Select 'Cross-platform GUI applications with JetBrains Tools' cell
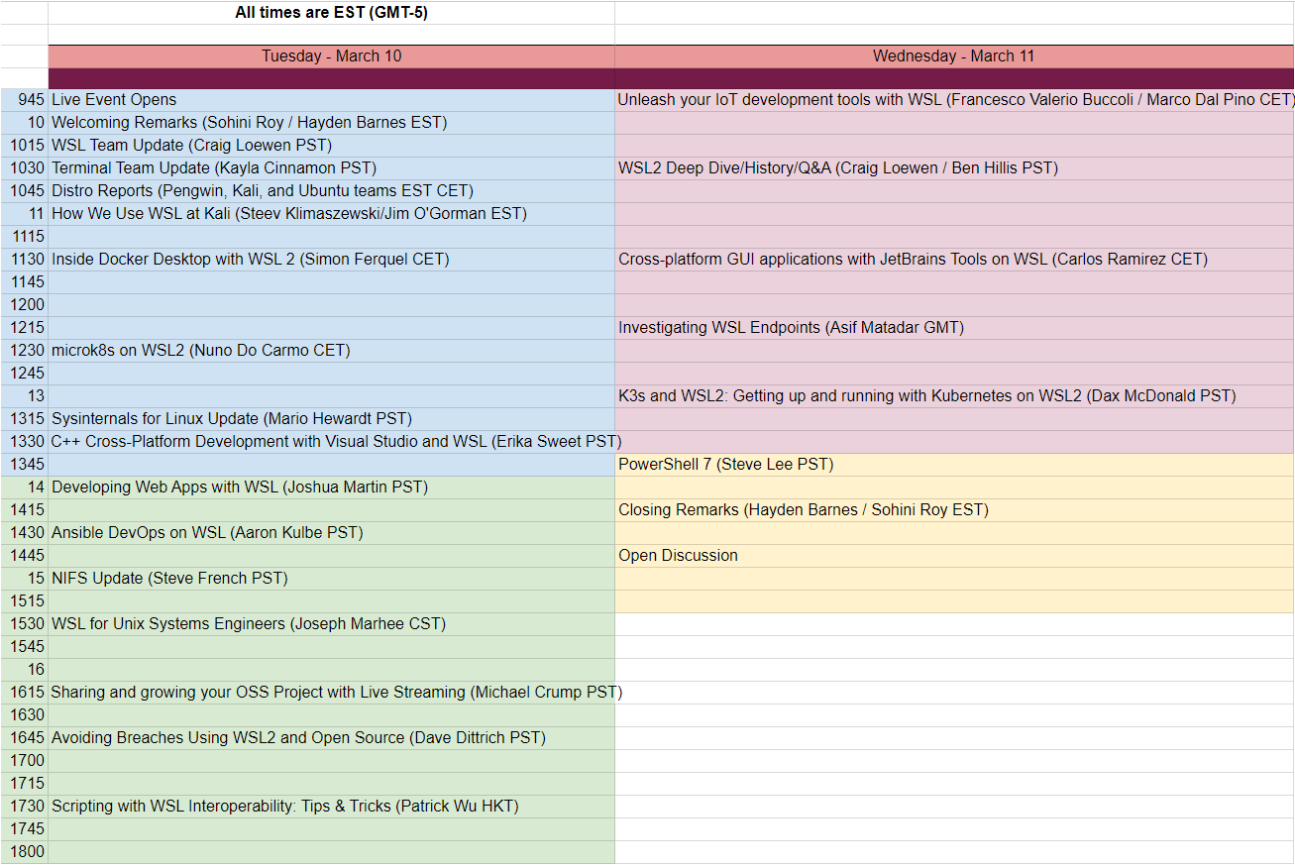Viewport: 1295px width, 865px height. coord(954,260)
